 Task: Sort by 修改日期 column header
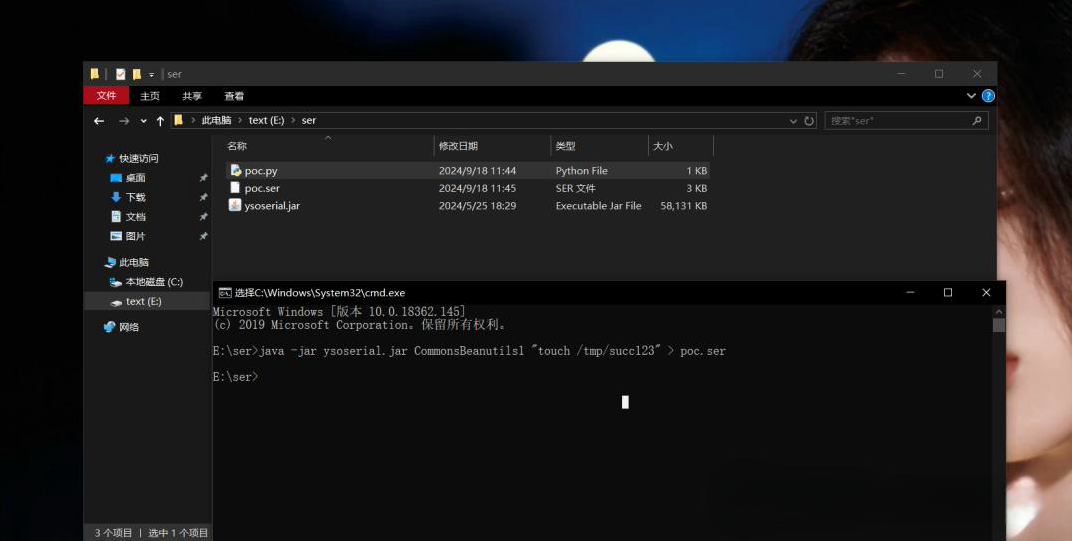point(458,146)
